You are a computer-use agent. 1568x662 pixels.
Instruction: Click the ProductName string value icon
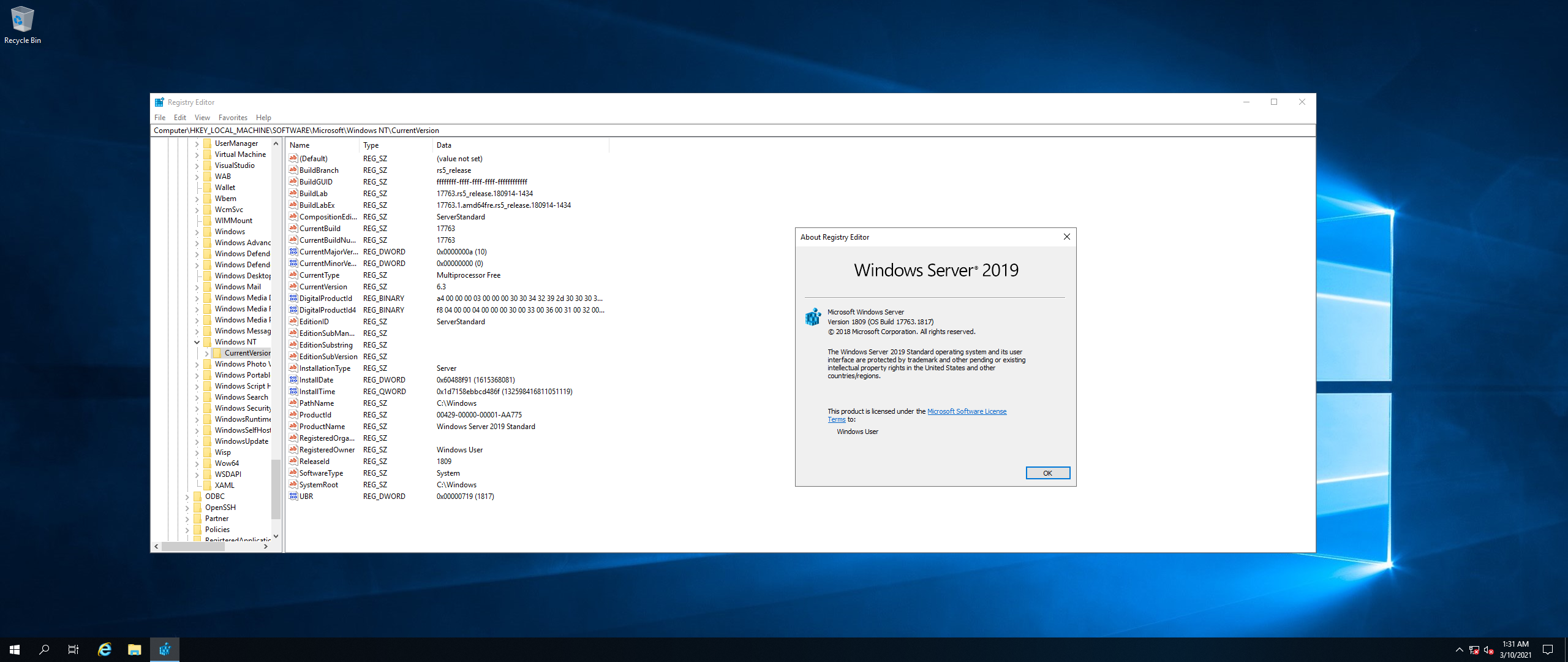click(293, 426)
